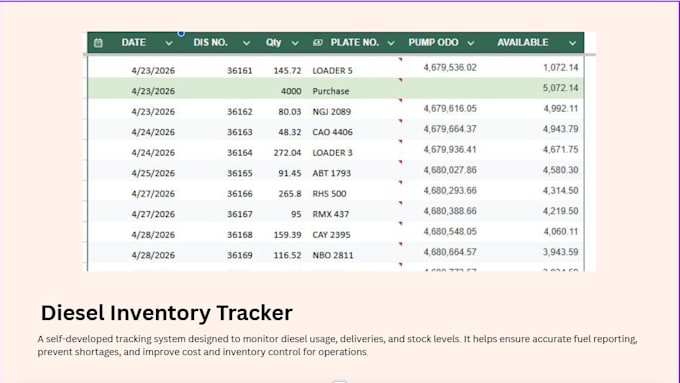
Task: Select available balance 4,943.79
Action: [561, 129]
